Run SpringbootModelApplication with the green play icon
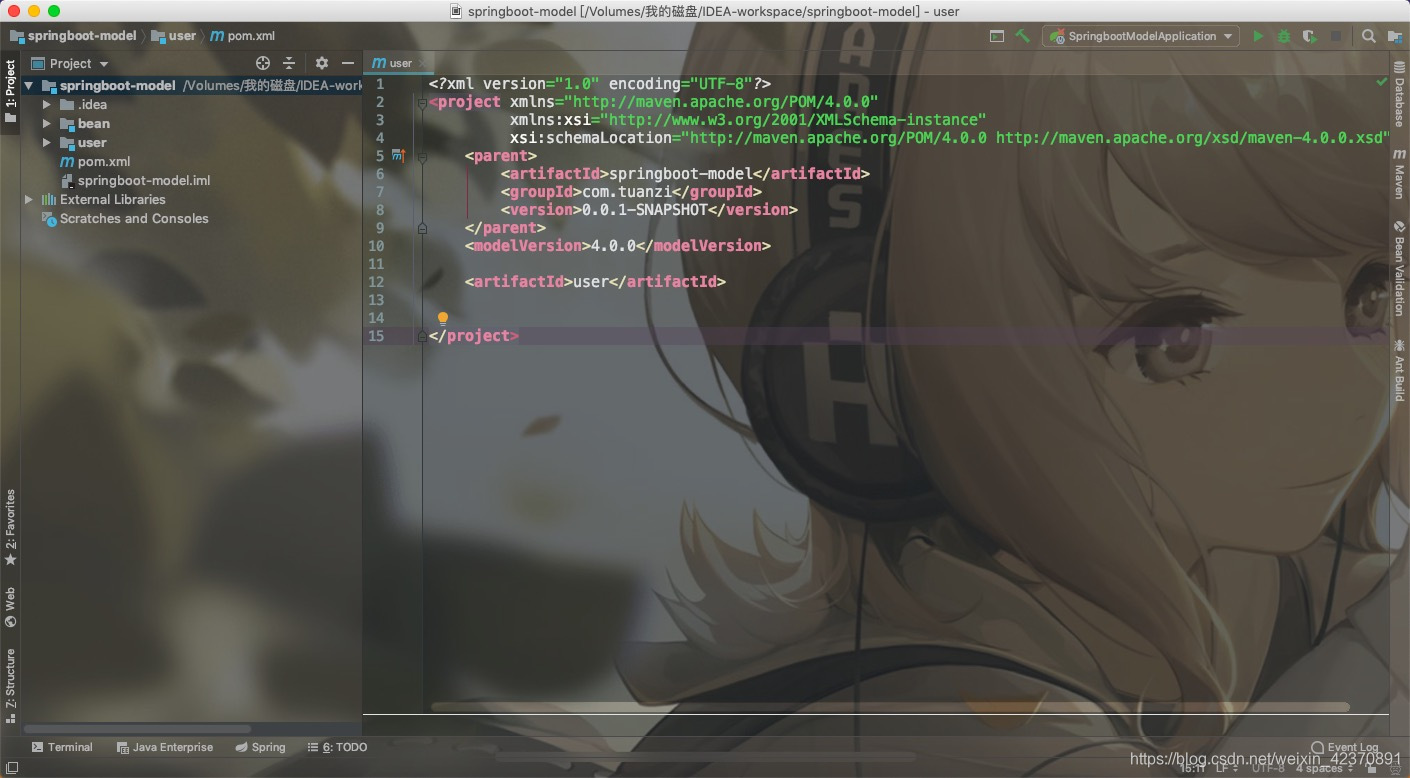The width and height of the screenshot is (1410, 778). point(1259,36)
